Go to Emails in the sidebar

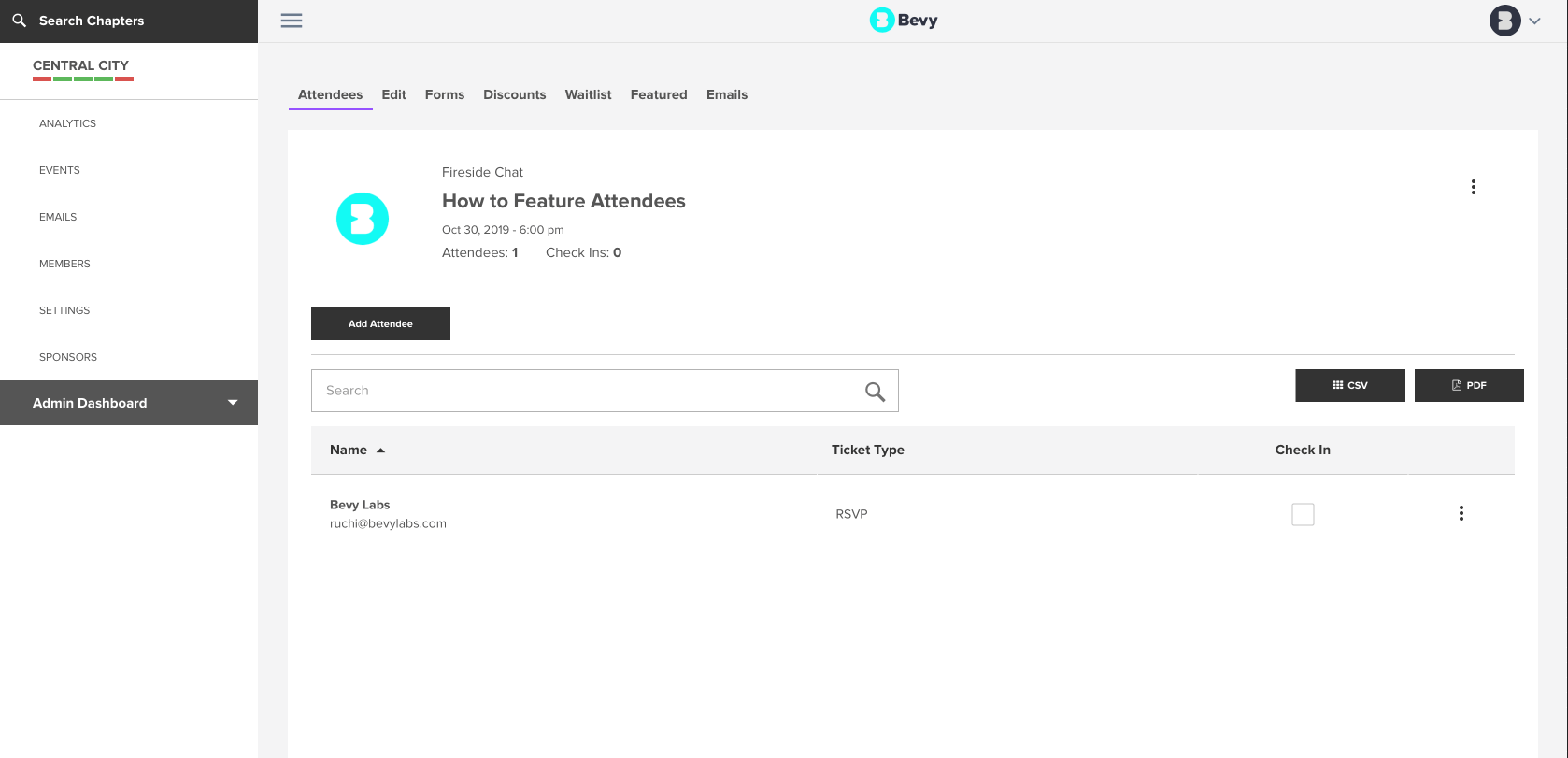pos(58,217)
